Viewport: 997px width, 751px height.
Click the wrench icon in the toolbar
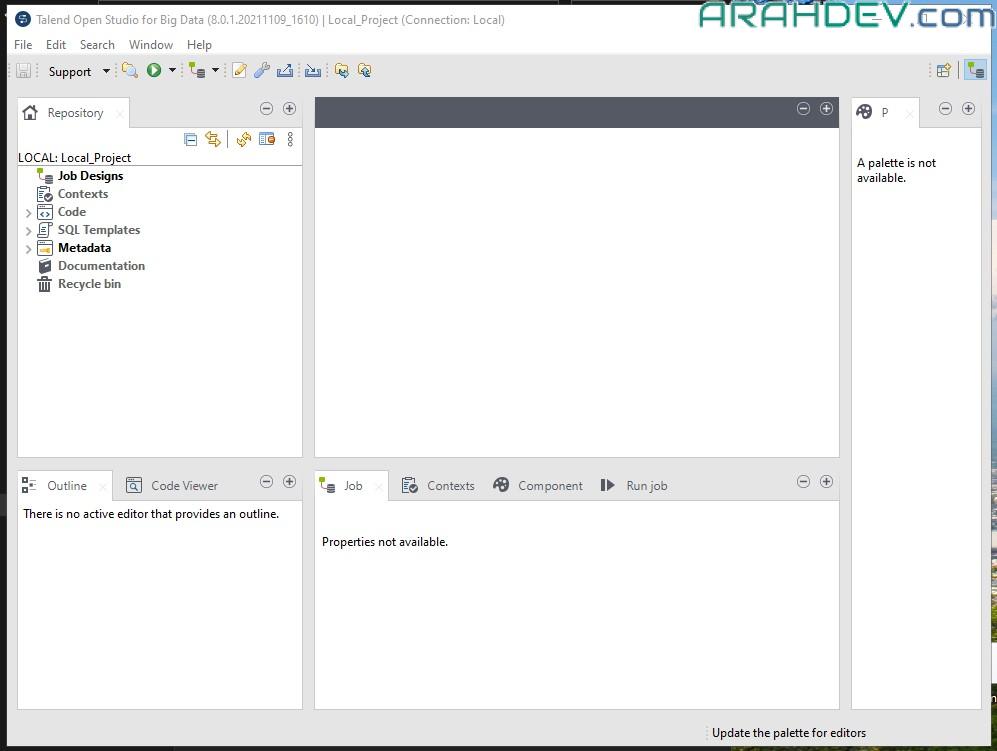pos(262,70)
